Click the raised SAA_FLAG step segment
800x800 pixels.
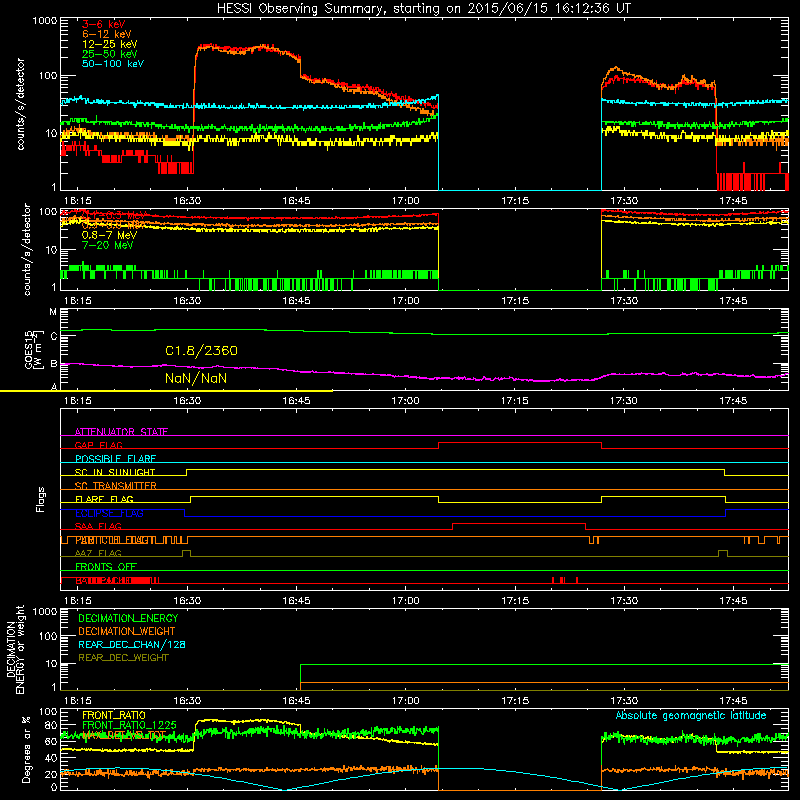[519, 523]
